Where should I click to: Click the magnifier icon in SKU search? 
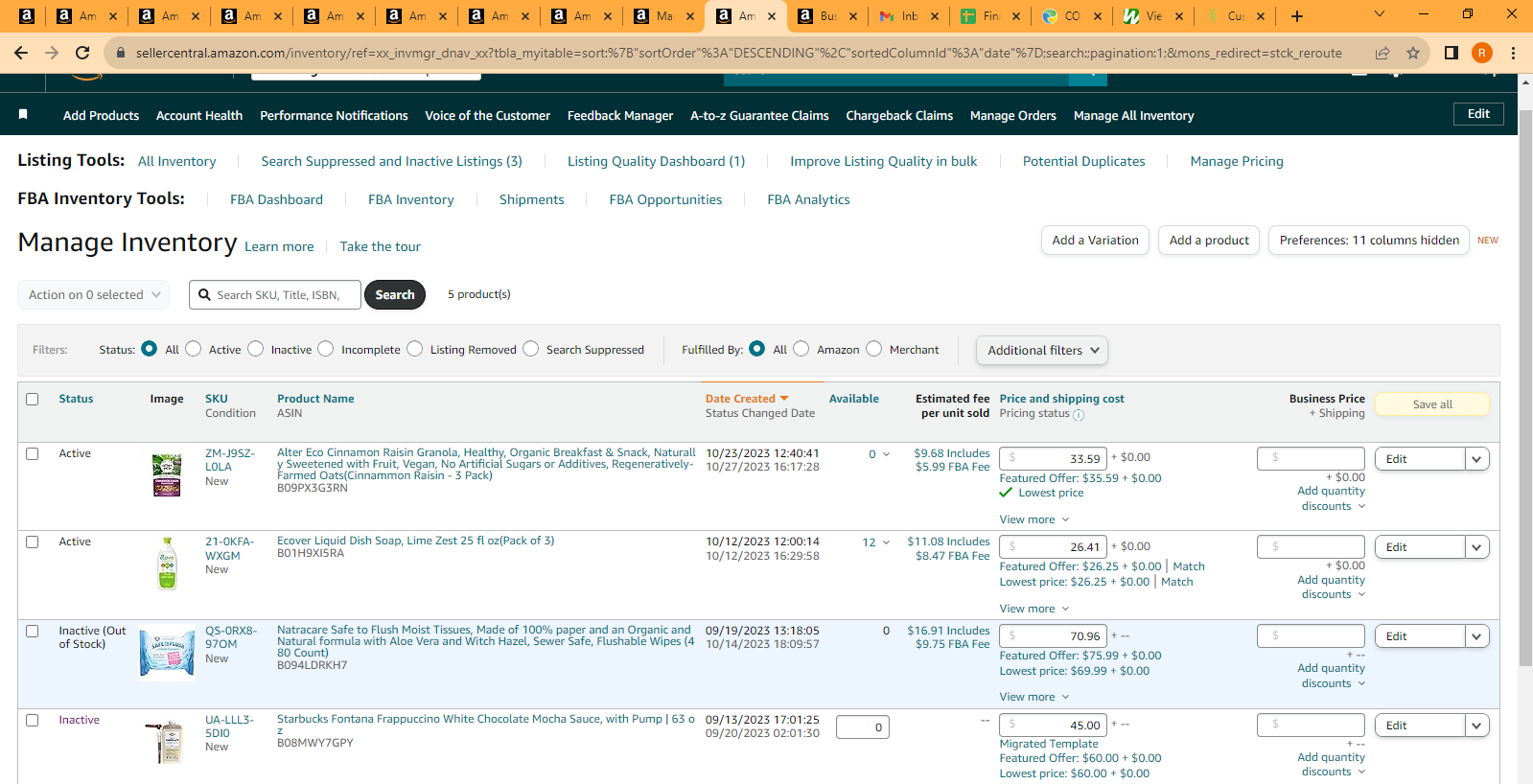[204, 295]
